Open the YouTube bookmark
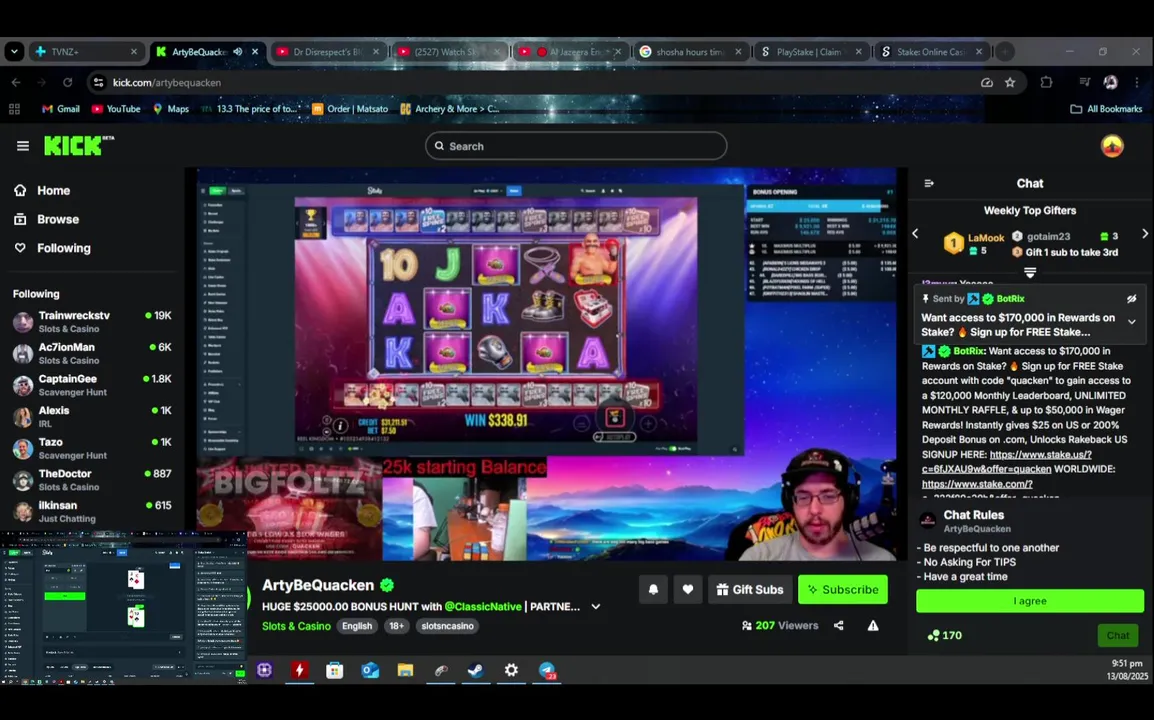Viewport: 1154px width, 720px height. point(116,109)
